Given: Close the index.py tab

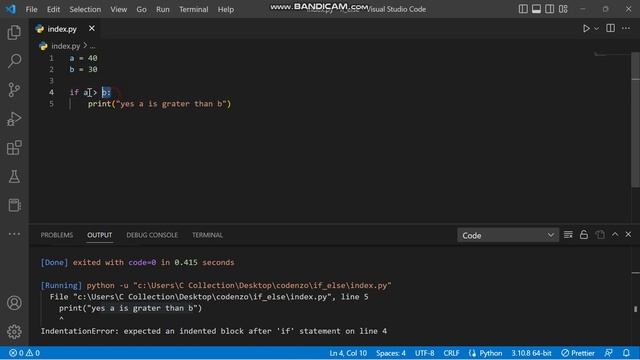Looking at the screenshot, I should [92, 29].
